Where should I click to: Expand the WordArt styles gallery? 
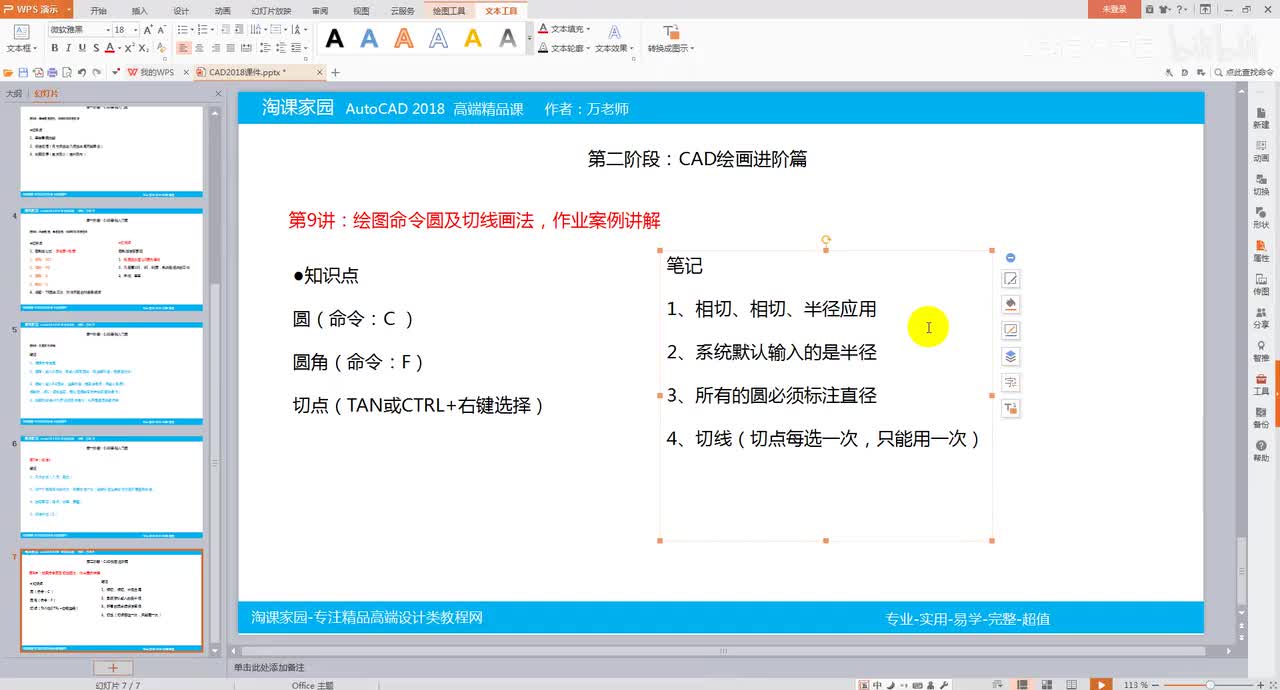point(529,39)
